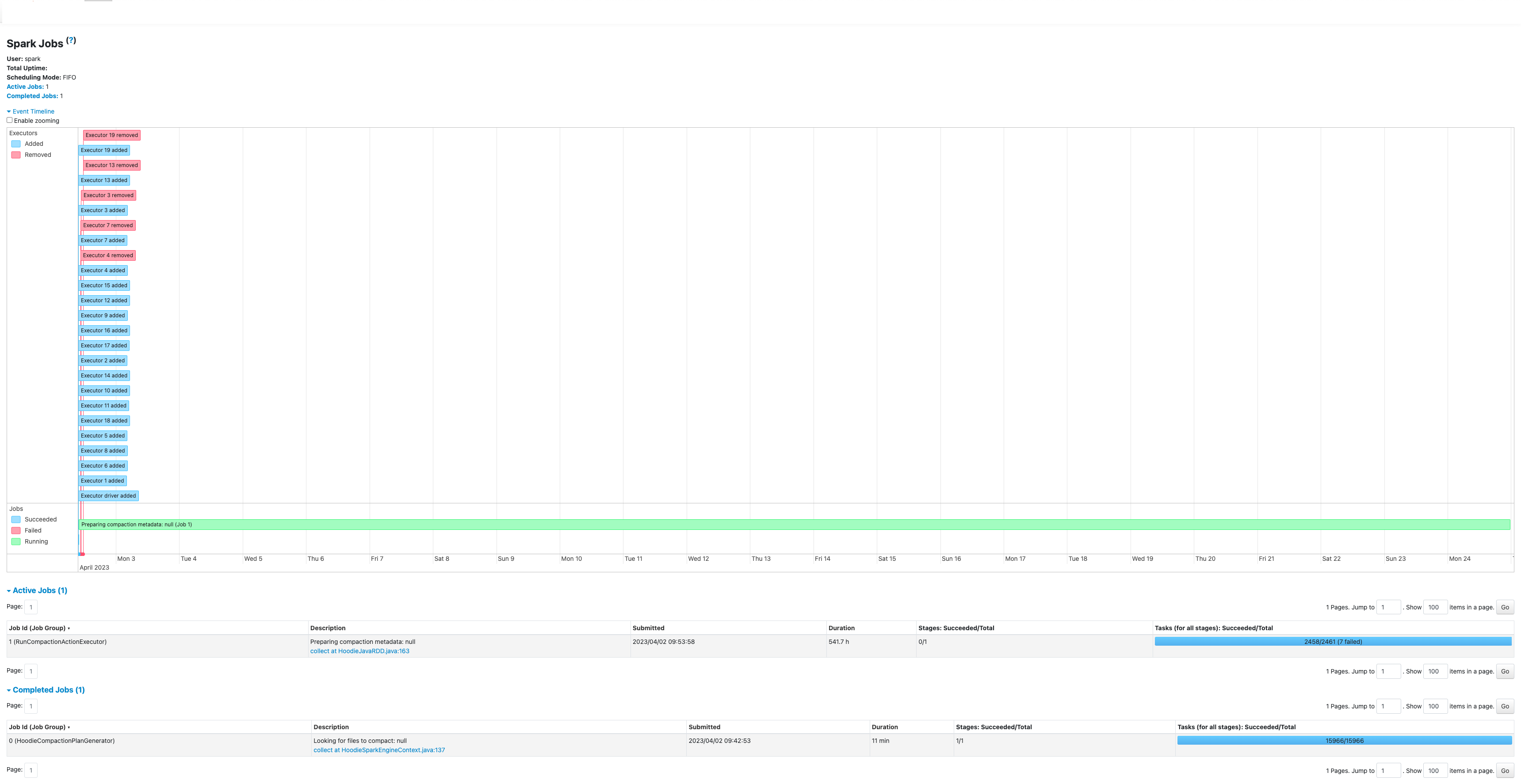Click the Failed legend swatch under Jobs
Viewport: 1521px width, 784px height.
pyautogui.click(x=16, y=530)
